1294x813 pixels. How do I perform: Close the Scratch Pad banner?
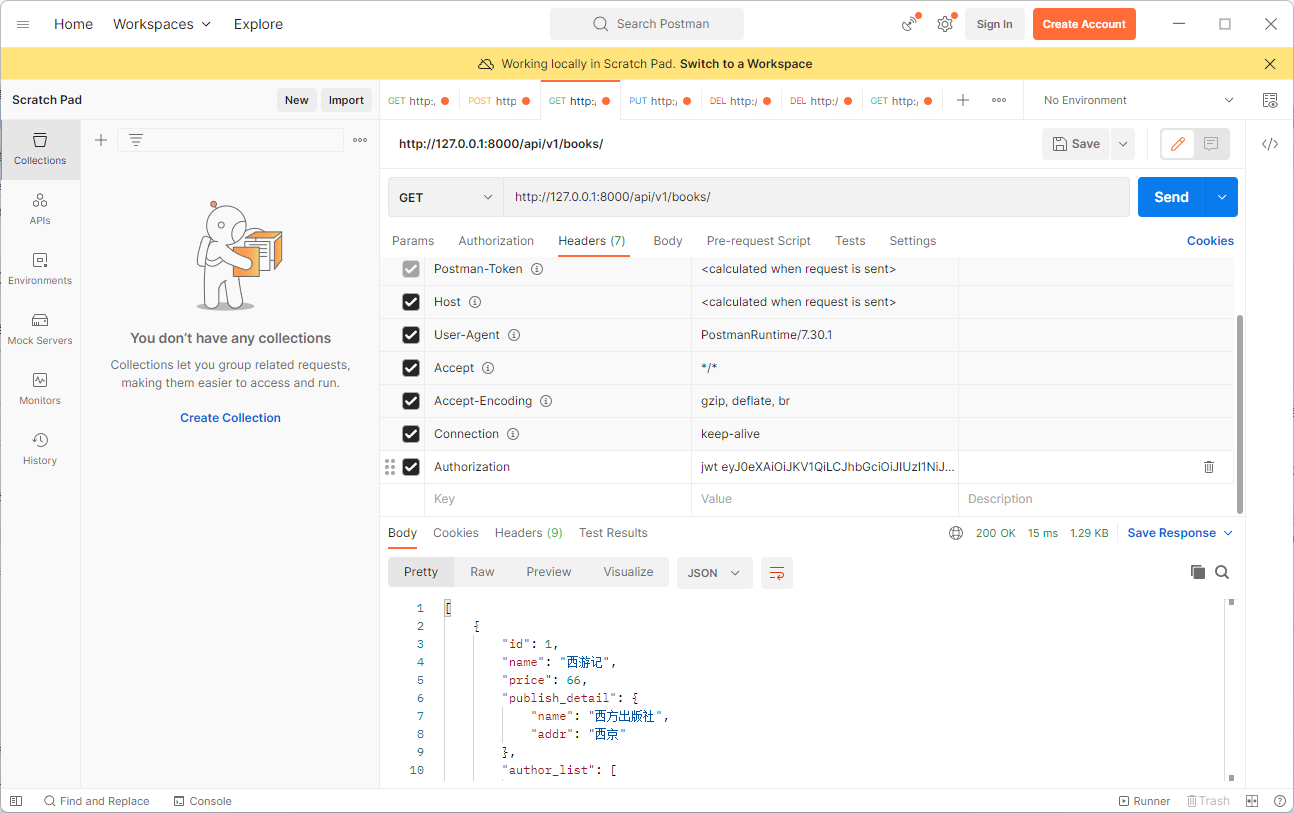click(1270, 64)
